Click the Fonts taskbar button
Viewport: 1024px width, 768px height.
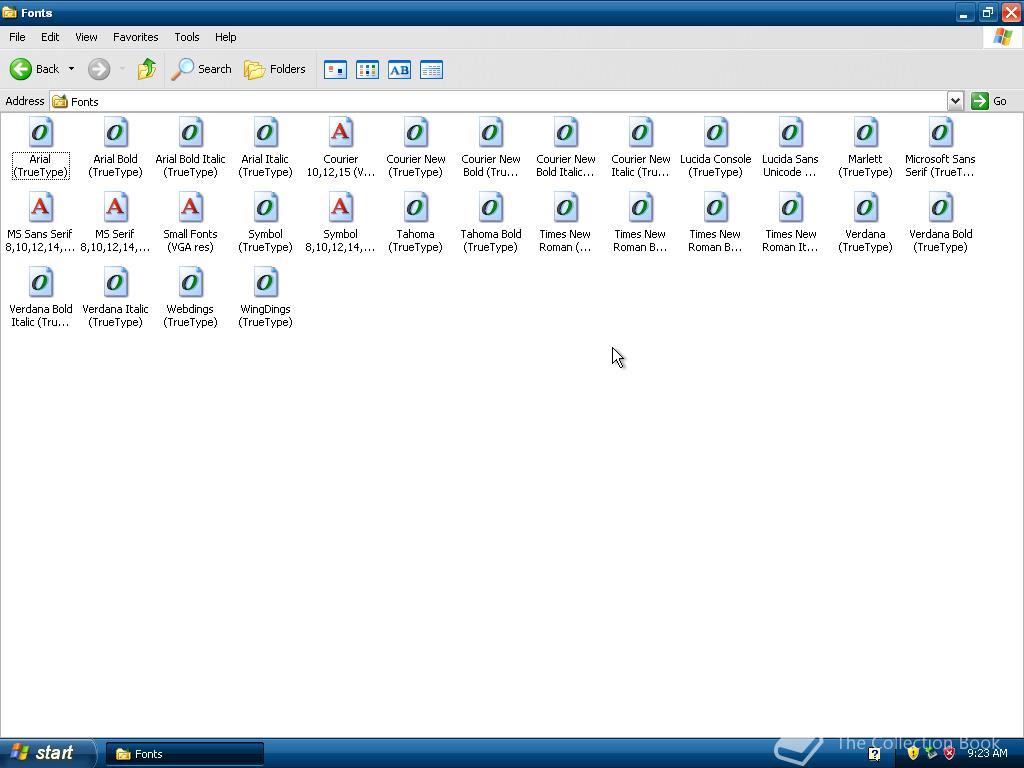point(185,754)
